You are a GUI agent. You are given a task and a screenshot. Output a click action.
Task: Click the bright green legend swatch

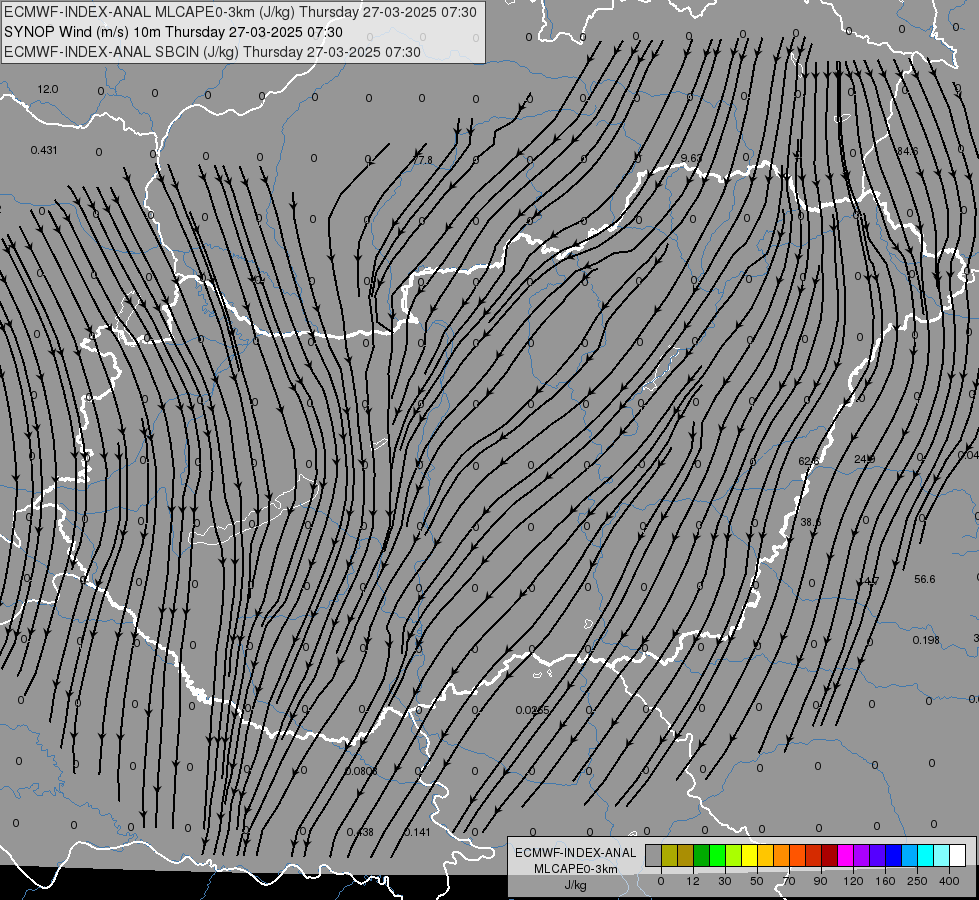pyautogui.click(x=718, y=855)
